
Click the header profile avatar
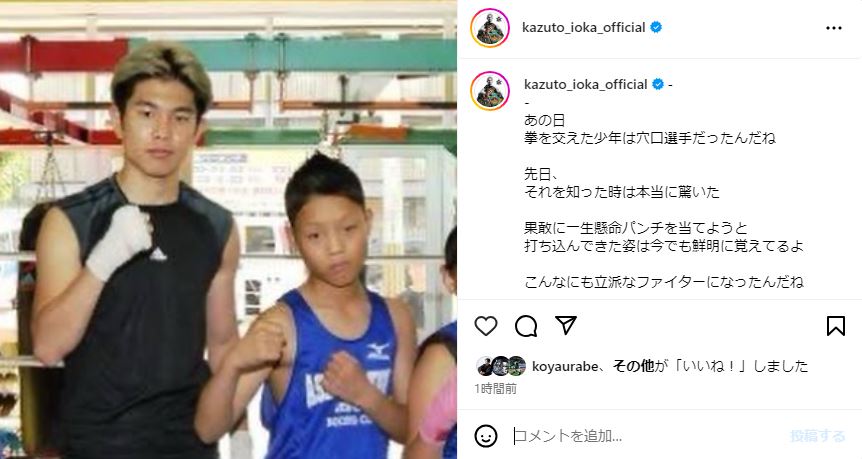click(490, 27)
